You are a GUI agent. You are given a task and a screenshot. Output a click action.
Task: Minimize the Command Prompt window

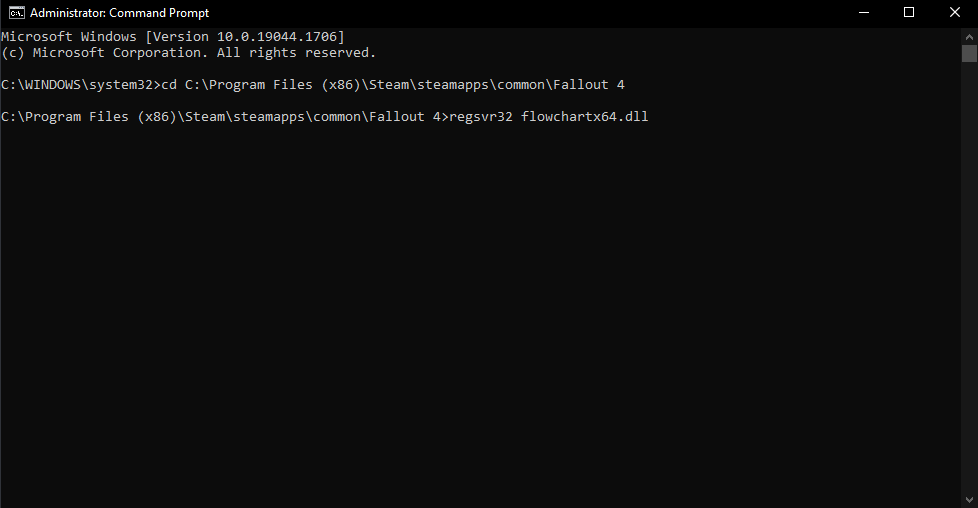click(863, 13)
